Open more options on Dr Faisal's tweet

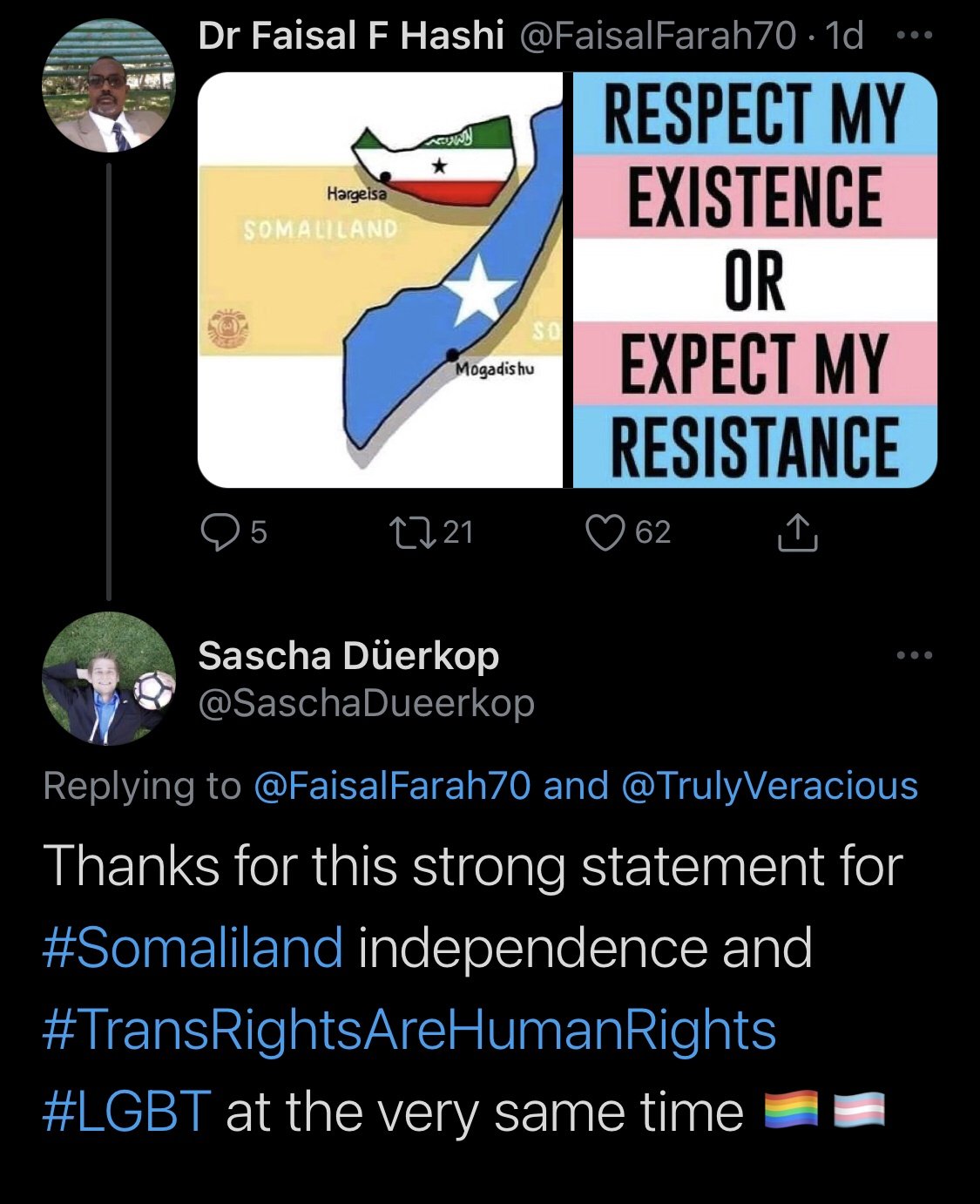pos(914,36)
